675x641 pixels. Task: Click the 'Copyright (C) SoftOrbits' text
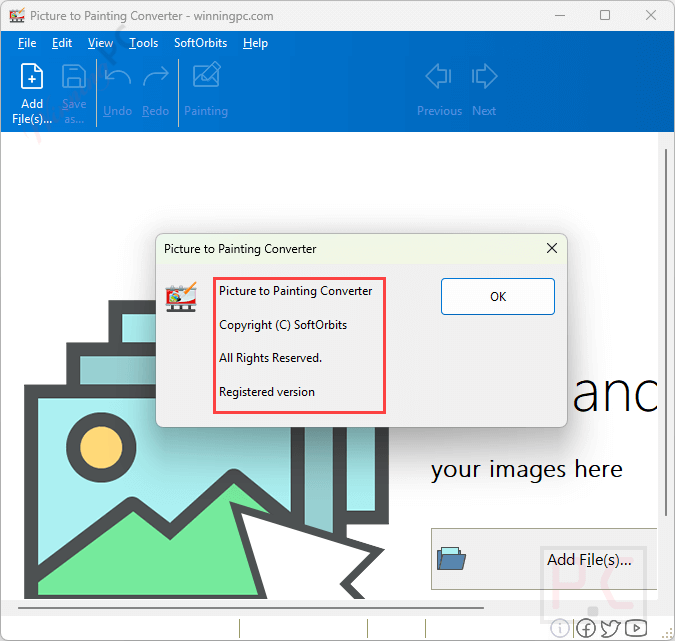pos(283,325)
